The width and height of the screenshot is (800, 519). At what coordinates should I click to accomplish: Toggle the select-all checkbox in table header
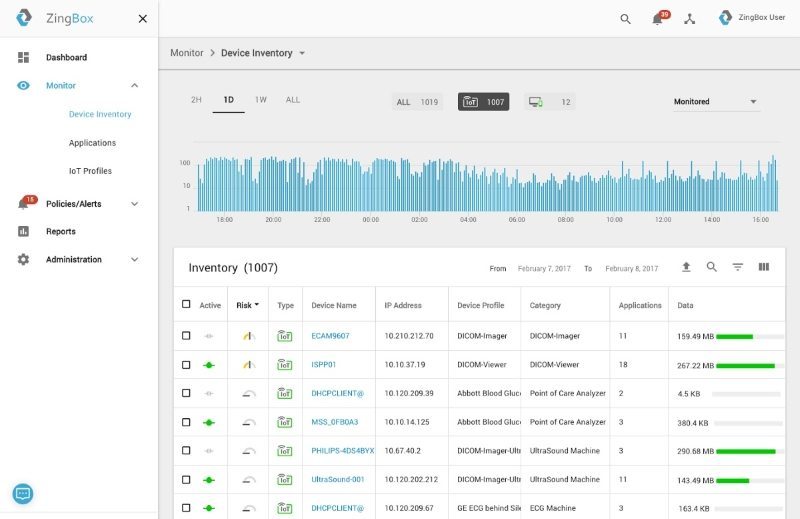[x=186, y=304]
